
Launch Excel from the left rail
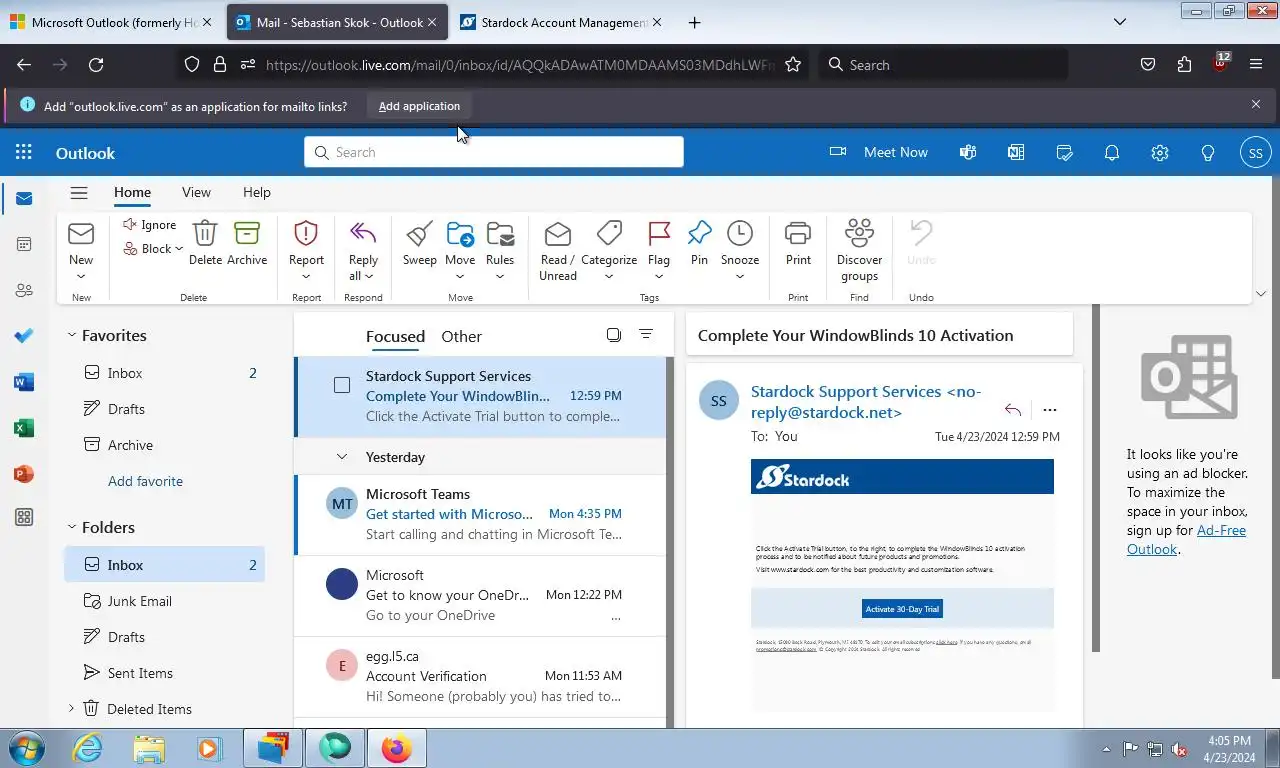24,428
